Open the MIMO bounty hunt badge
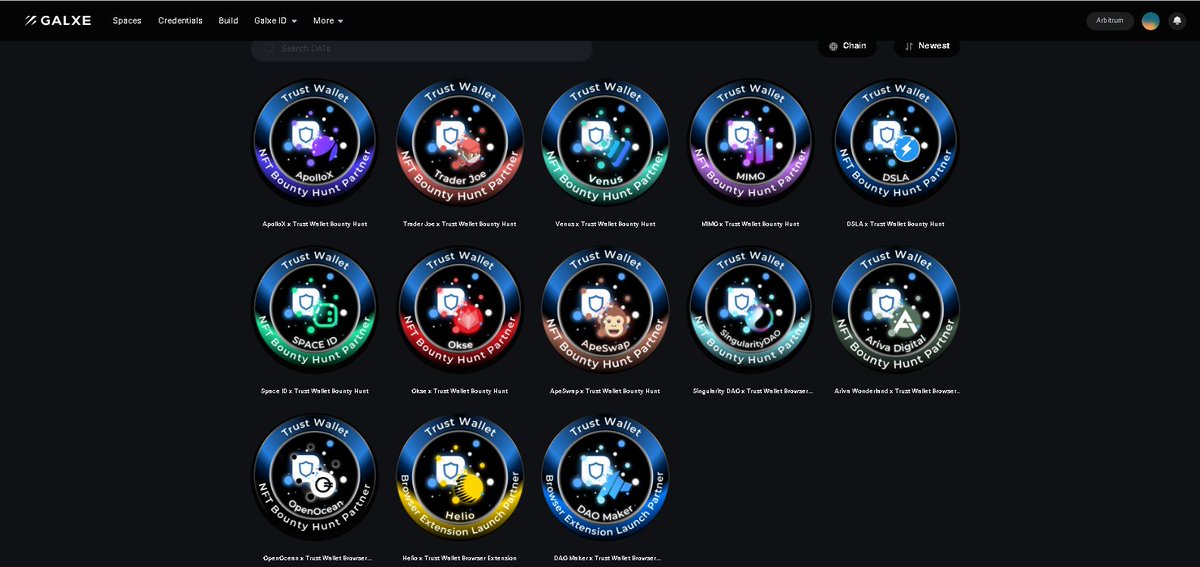Image resolution: width=1200 pixels, height=567 pixels. click(x=750, y=142)
